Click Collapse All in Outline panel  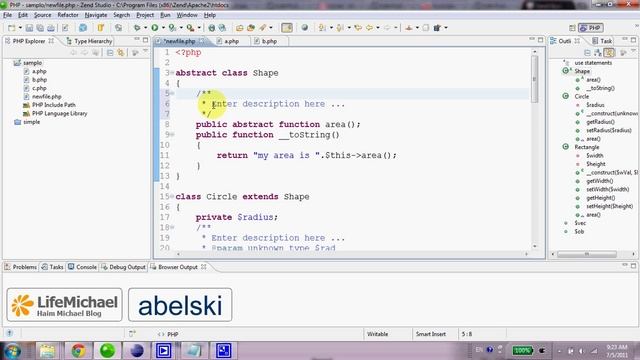tap(587, 53)
